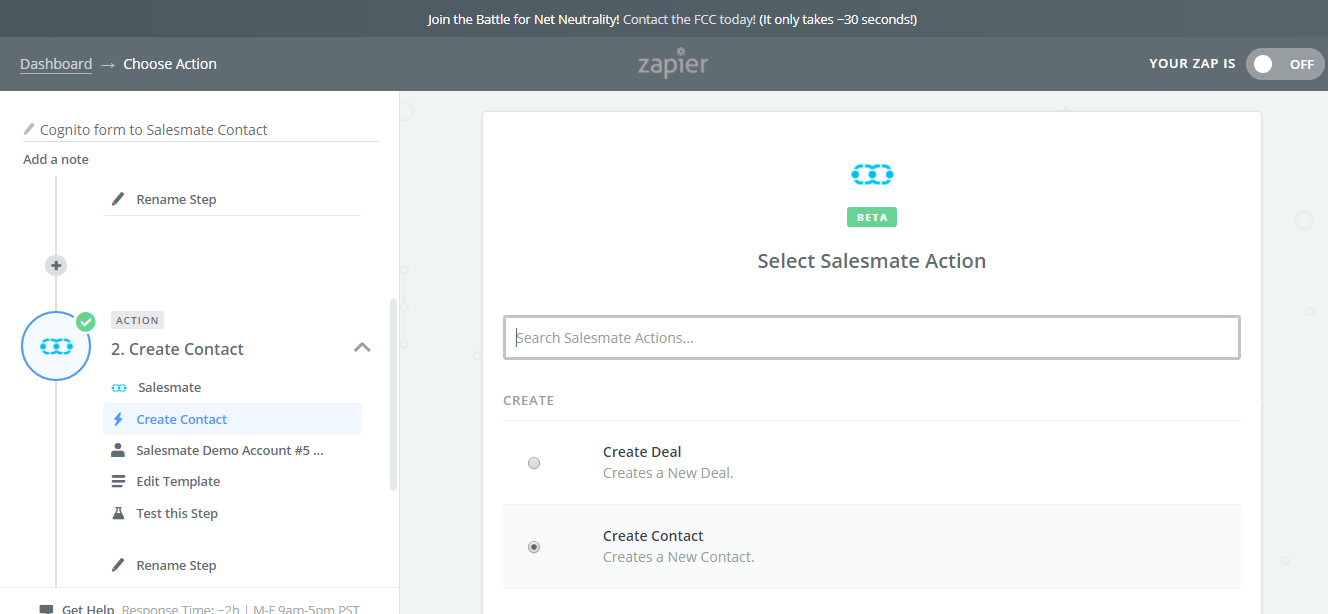Click the 2. Create Contact step title
This screenshot has height=614, width=1328.
pyautogui.click(x=177, y=349)
